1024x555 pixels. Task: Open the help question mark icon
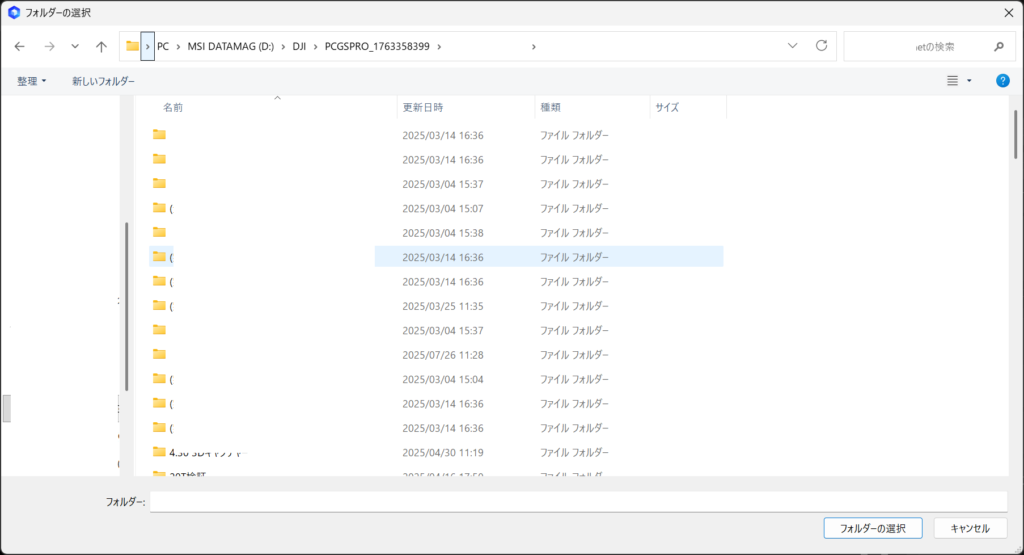pos(1002,80)
